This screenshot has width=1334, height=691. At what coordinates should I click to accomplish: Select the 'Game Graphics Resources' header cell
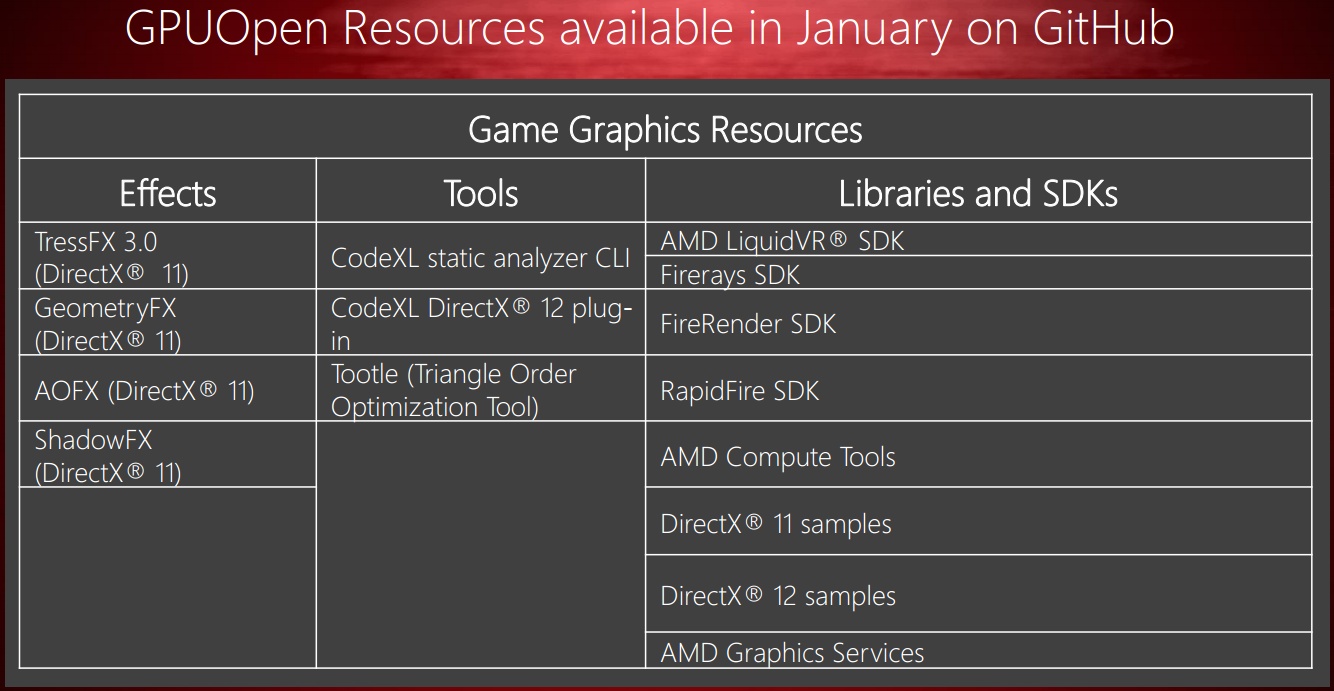[x=665, y=127]
